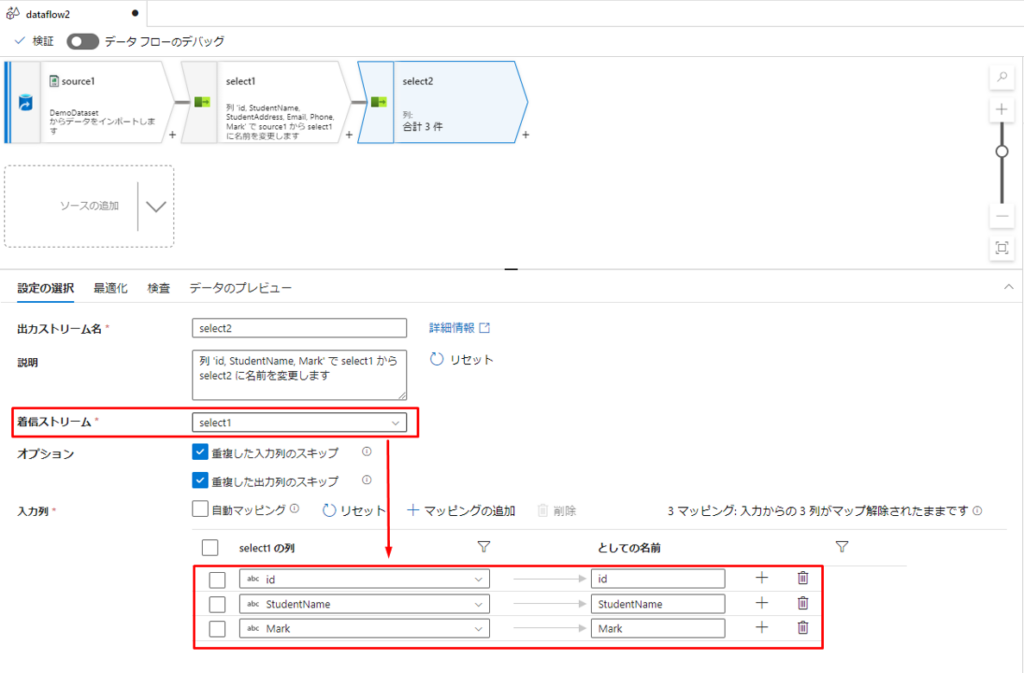Click the validate checkmark icon
Viewport: 1024px width, 673px height.
click(20, 41)
